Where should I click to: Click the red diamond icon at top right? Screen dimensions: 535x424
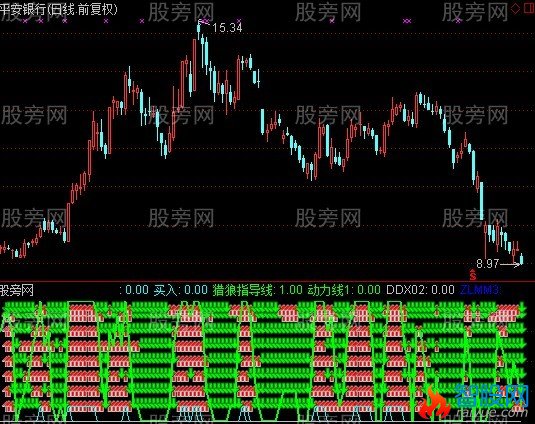[516, 9]
